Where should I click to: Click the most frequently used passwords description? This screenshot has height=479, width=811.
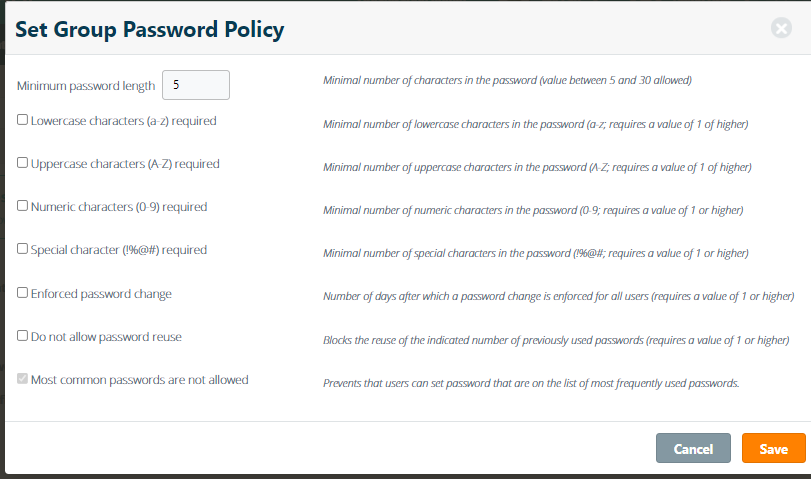531,383
